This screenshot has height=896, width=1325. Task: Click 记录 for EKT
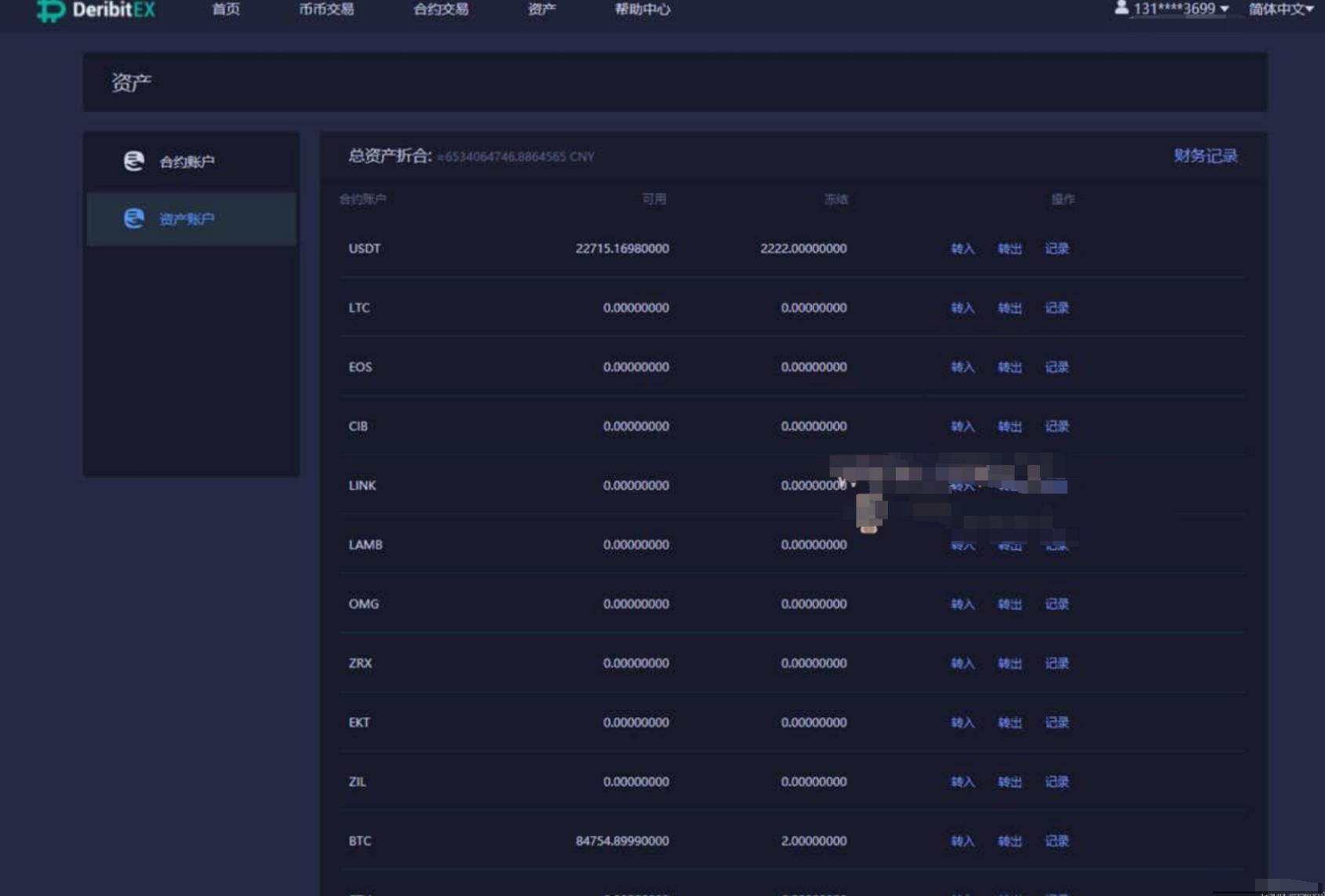pyautogui.click(x=1057, y=723)
